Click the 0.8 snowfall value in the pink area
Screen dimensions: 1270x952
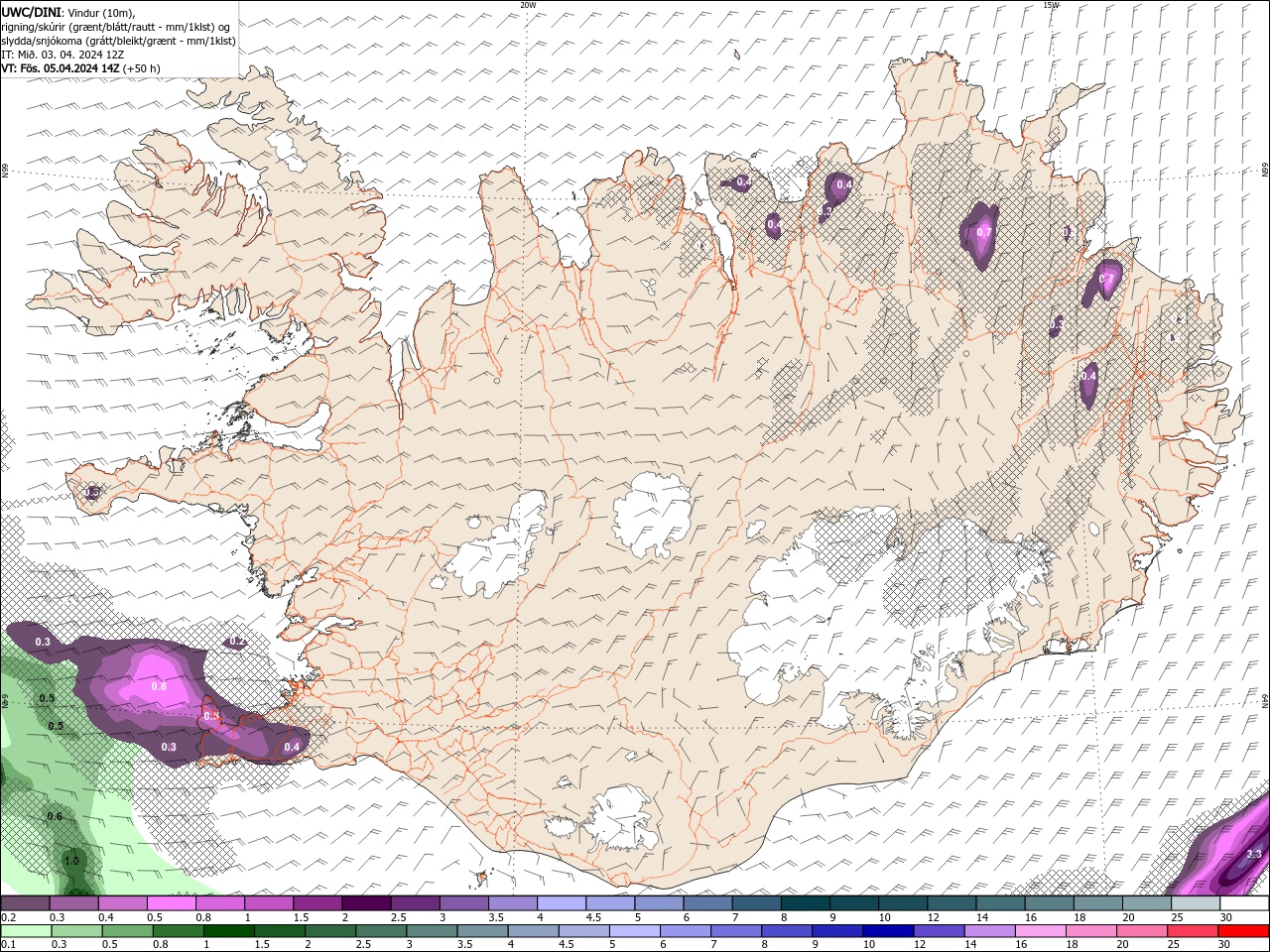click(159, 686)
